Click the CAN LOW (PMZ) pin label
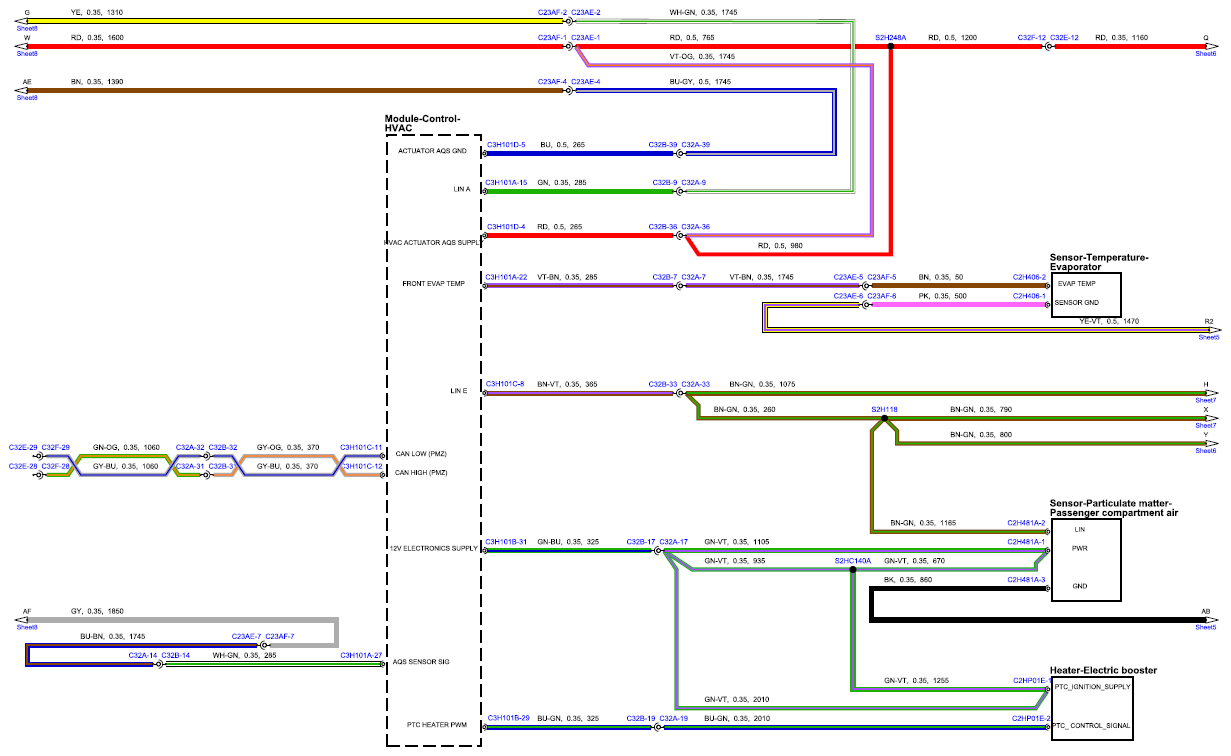Screen dimensions: 1231x756 [x=420, y=453]
